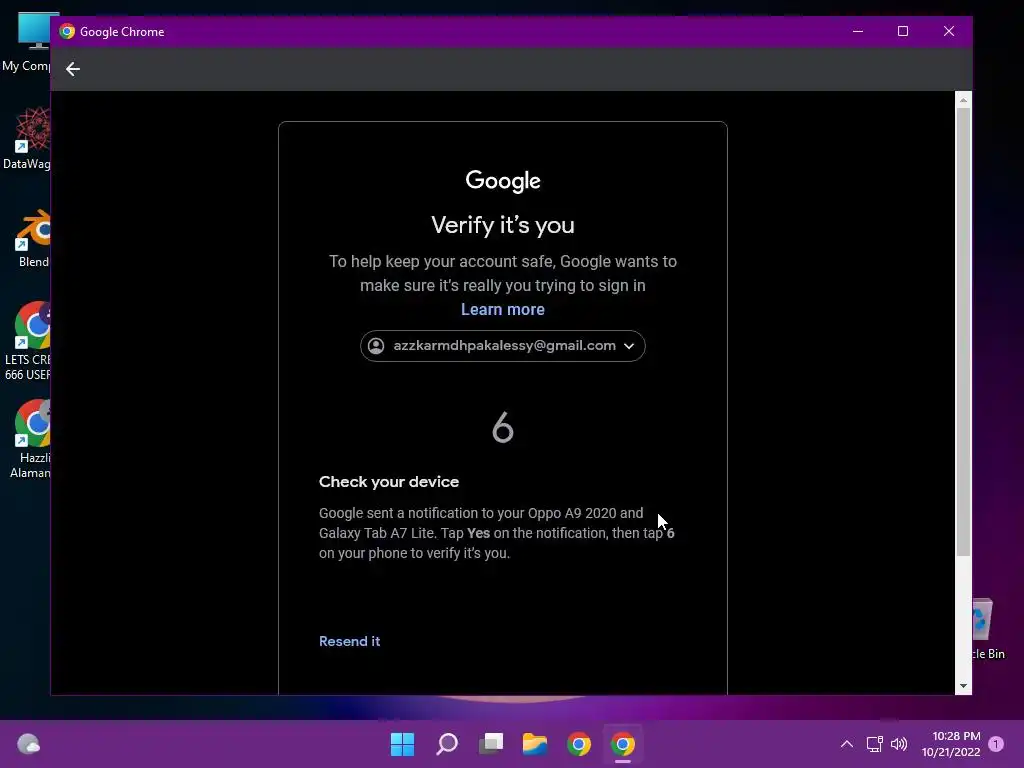Select the active Chrome taskbar icon
Screen dimensions: 1024x768
[x=623, y=744]
